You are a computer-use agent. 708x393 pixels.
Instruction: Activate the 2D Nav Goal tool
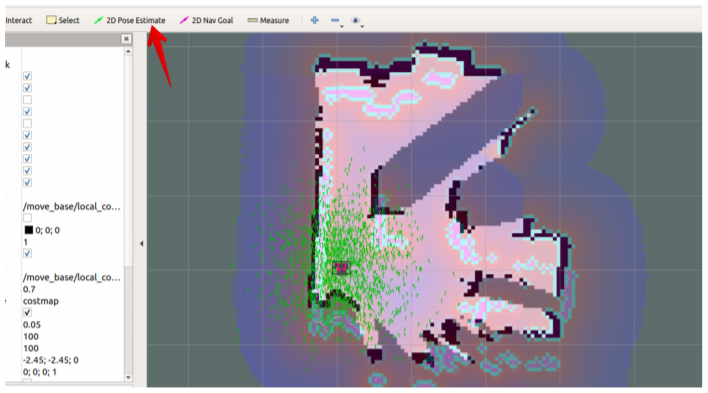[x=206, y=20]
